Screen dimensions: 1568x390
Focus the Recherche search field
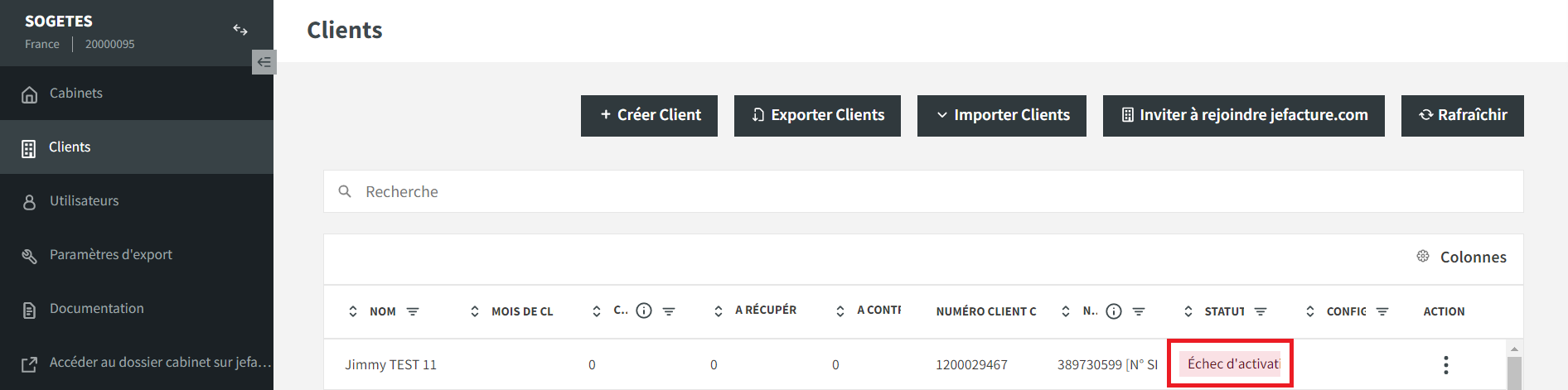click(x=923, y=191)
